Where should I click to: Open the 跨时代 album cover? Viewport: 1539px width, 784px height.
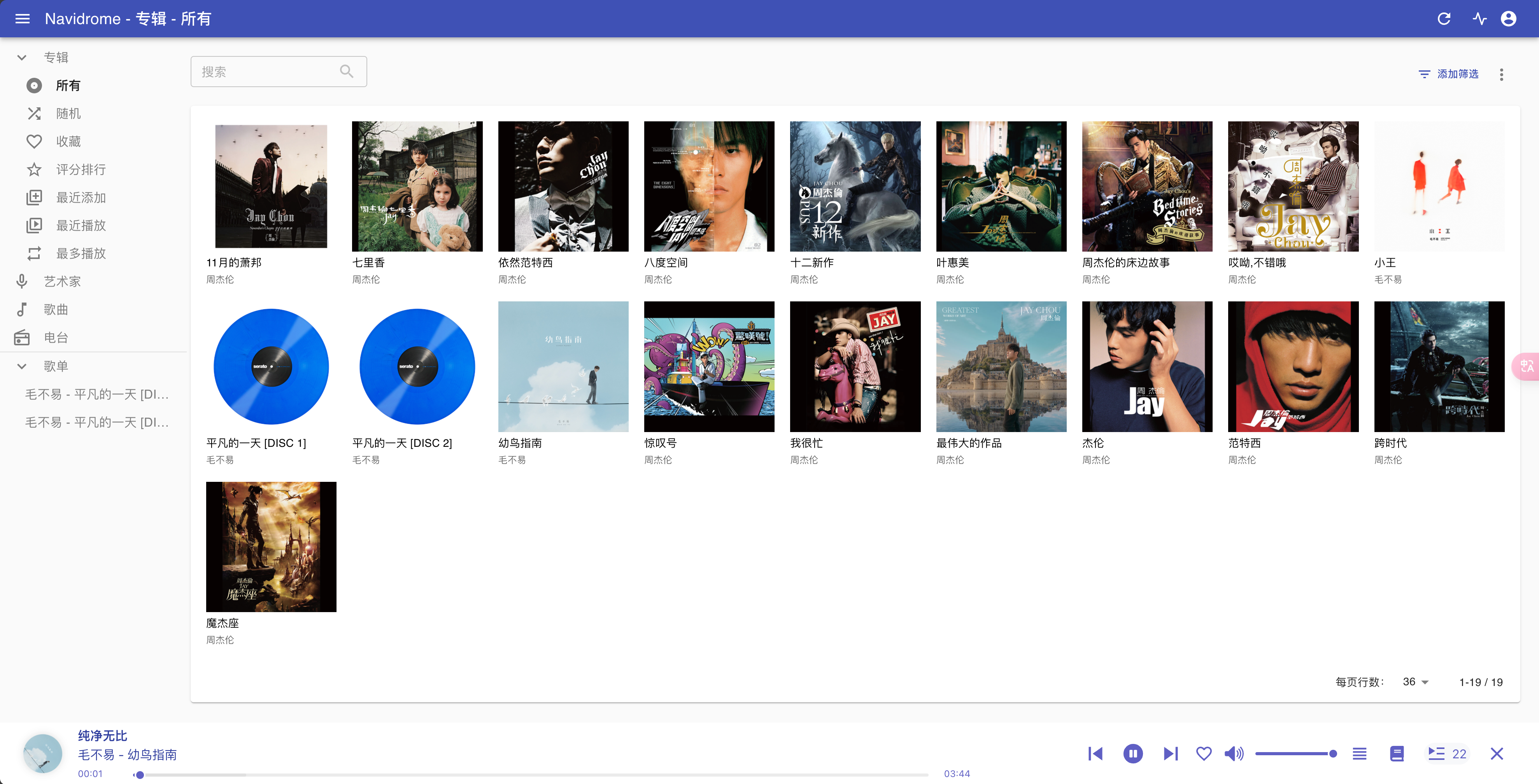click(1439, 367)
